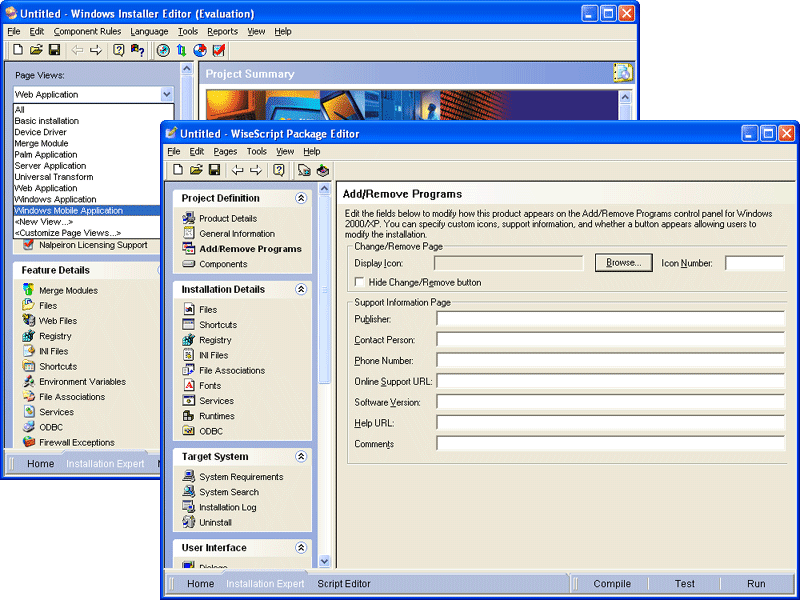Click scroll down arrow of WiseScript page list
800x600 pixels.
pyautogui.click(x=324, y=561)
